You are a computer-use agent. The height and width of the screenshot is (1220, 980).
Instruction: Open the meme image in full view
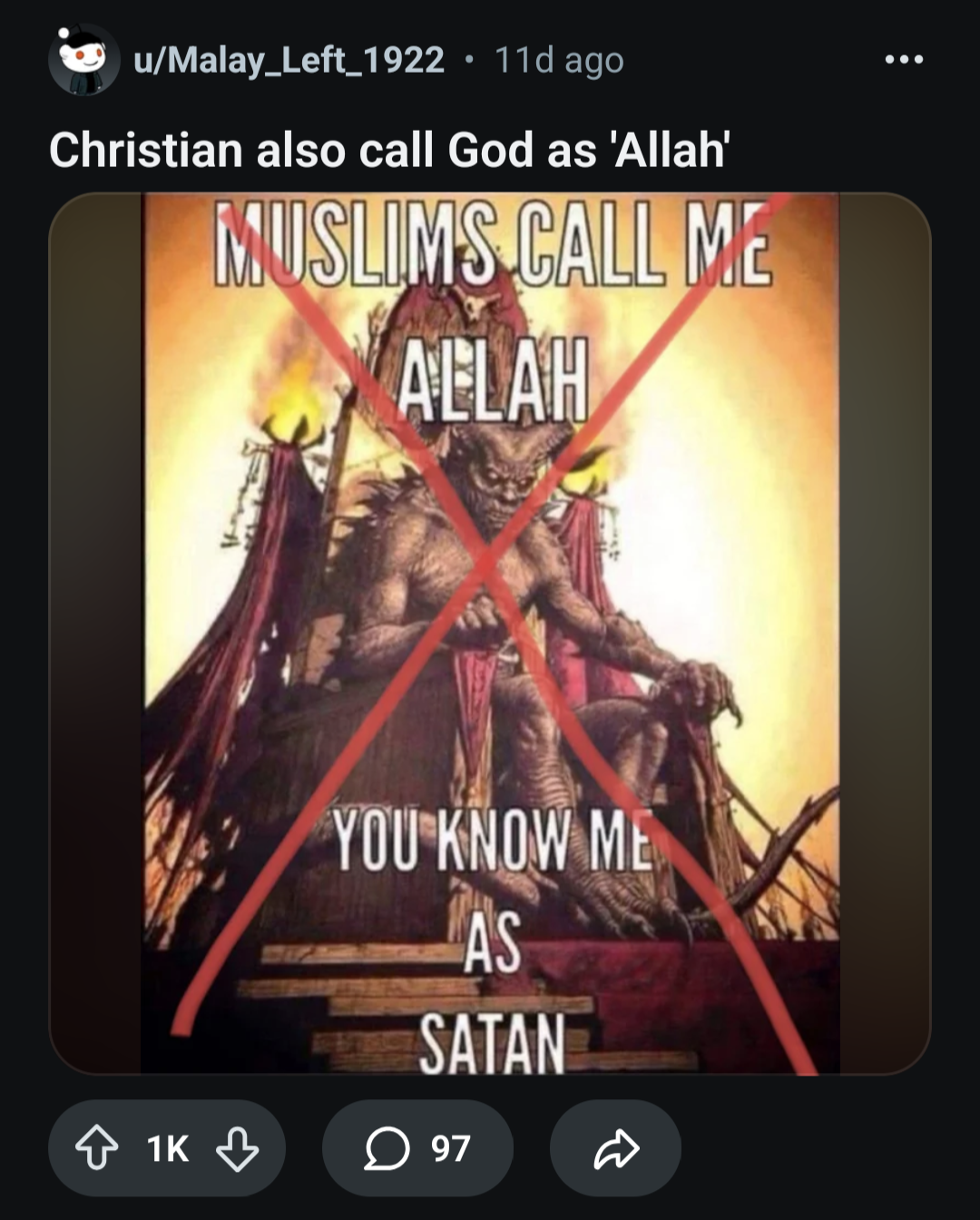[490, 634]
